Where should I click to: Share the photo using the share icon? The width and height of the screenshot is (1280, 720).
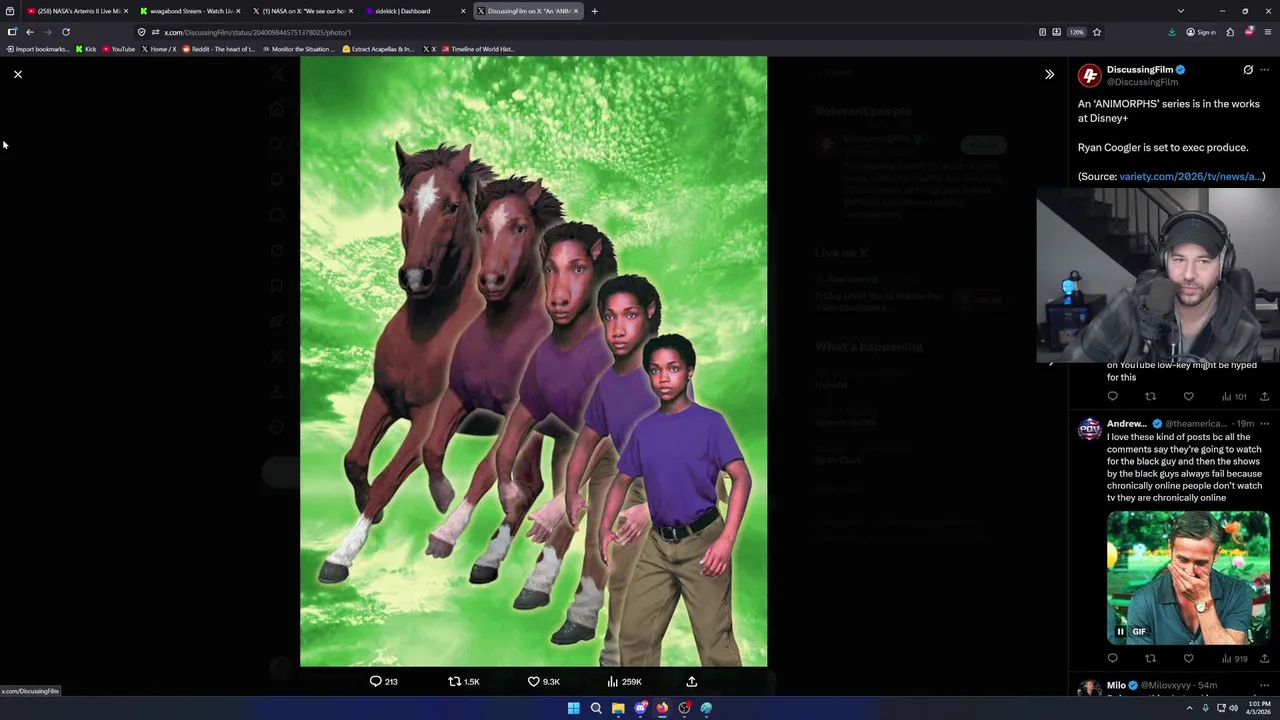[691, 681]
